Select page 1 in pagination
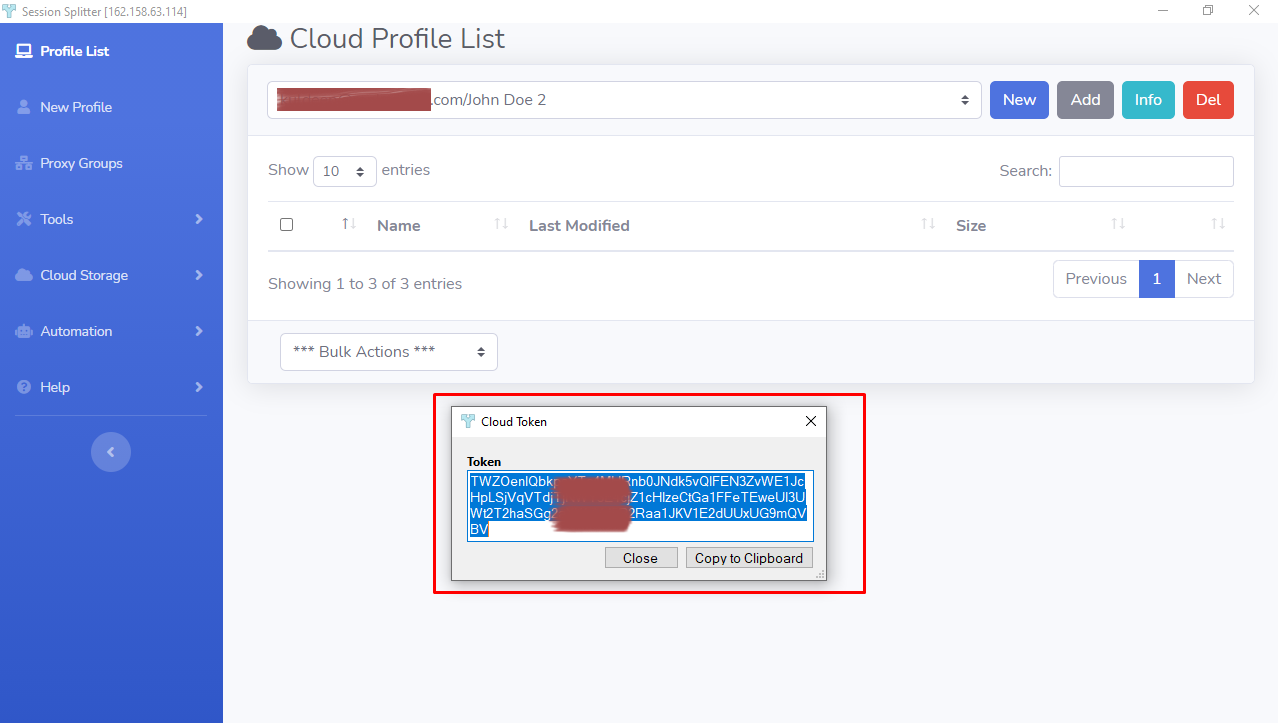 click(1157, 279)
